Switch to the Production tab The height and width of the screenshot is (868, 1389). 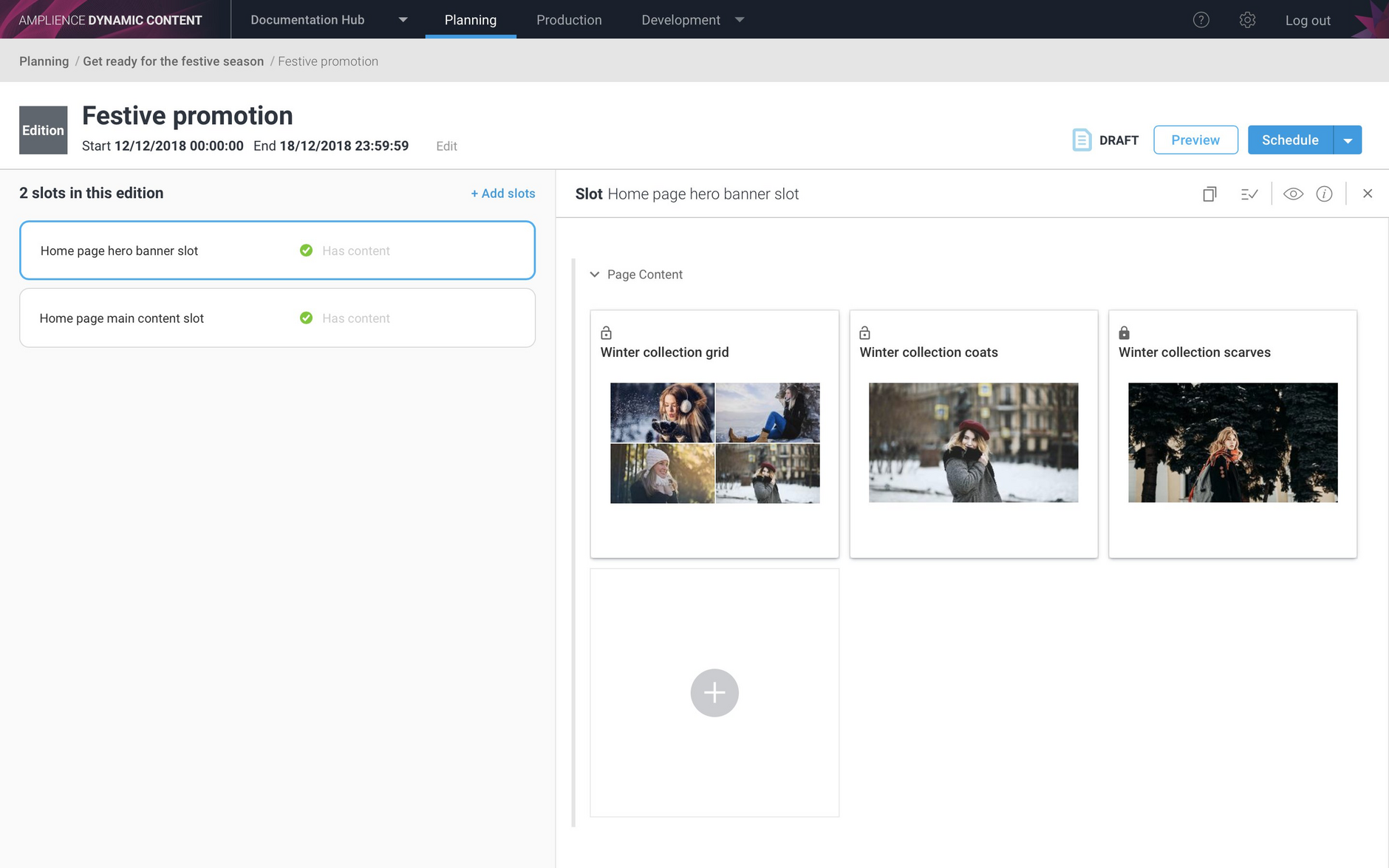569,20
